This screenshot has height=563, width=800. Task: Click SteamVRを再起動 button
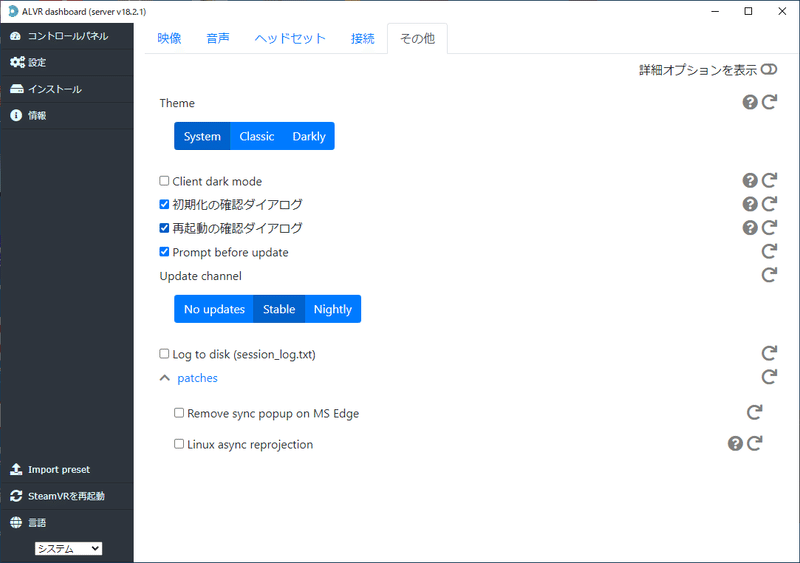pos(67,496)
